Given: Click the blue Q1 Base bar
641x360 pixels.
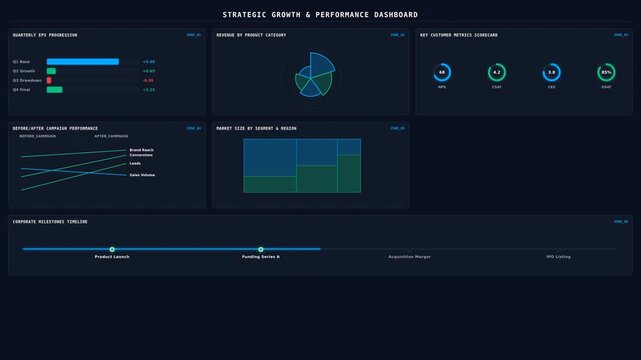Looking at the screenshot, I should [x=83, y=62].
